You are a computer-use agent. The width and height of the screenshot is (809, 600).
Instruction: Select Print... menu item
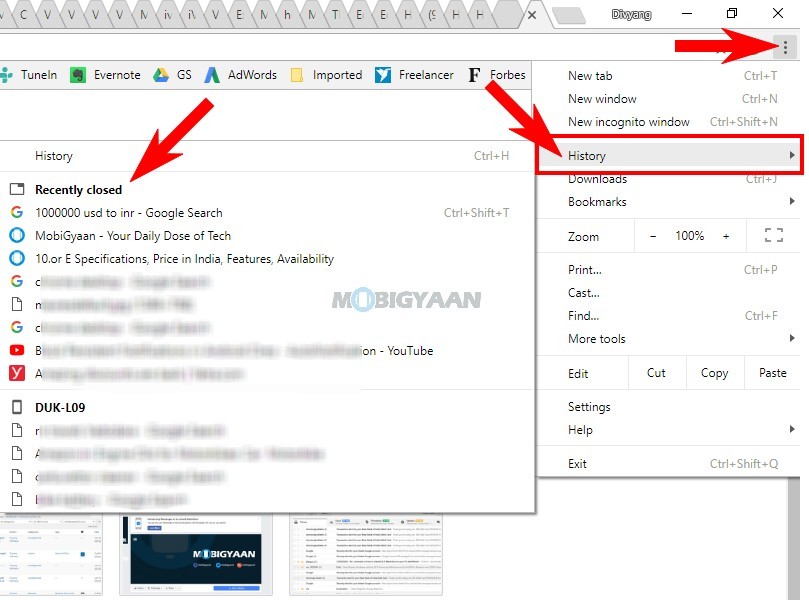tap(669, 270)
